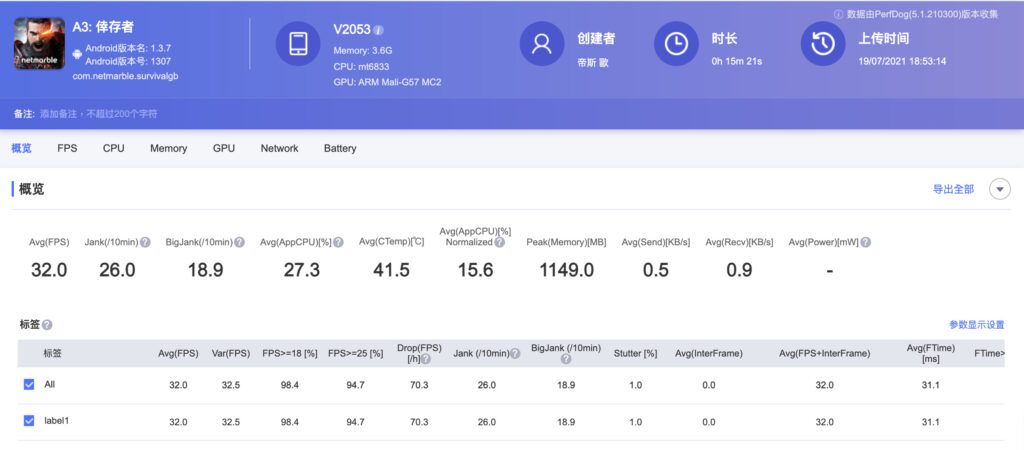This screenshot has width=1024, height=450.
Task: Uncheck the All row checkbox
Action: [29, 385]
